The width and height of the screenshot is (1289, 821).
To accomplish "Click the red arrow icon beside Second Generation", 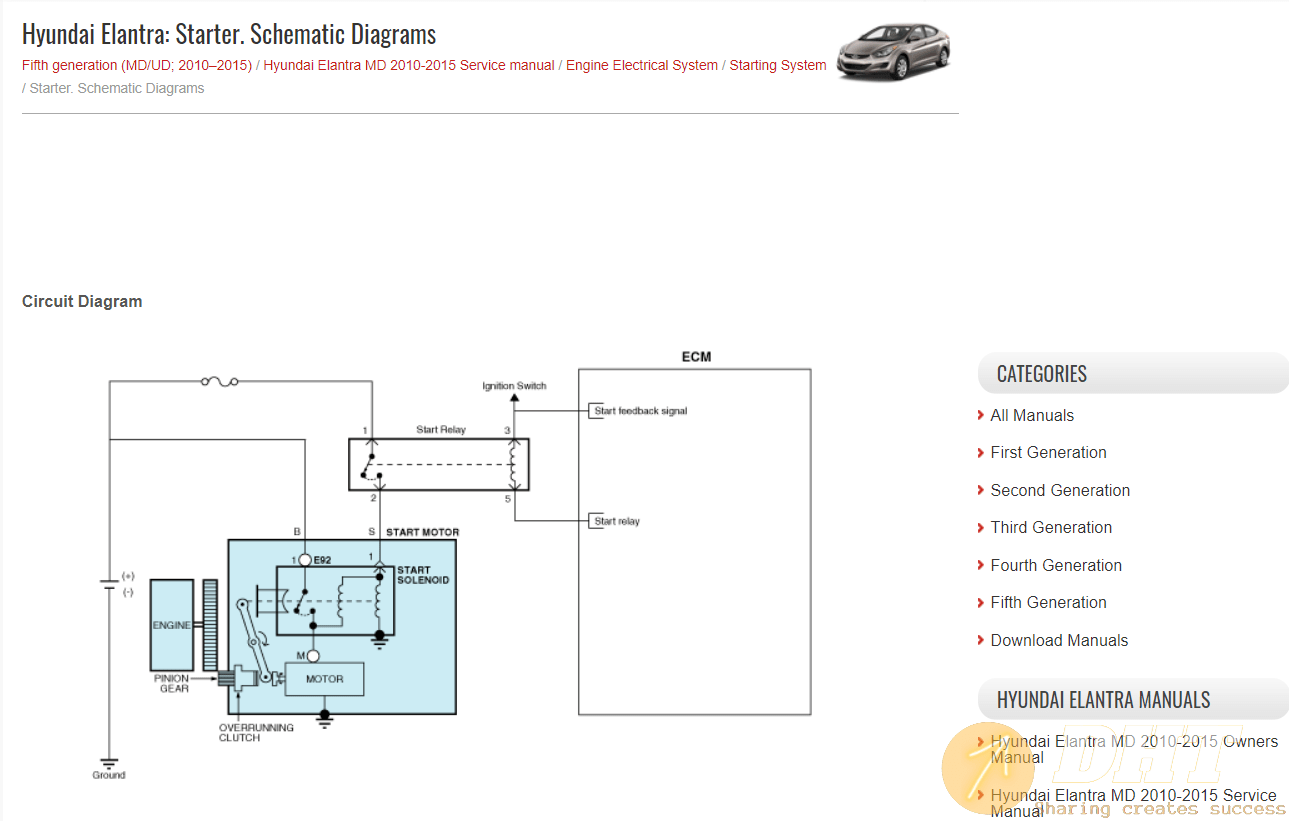I will pos(980,490).
